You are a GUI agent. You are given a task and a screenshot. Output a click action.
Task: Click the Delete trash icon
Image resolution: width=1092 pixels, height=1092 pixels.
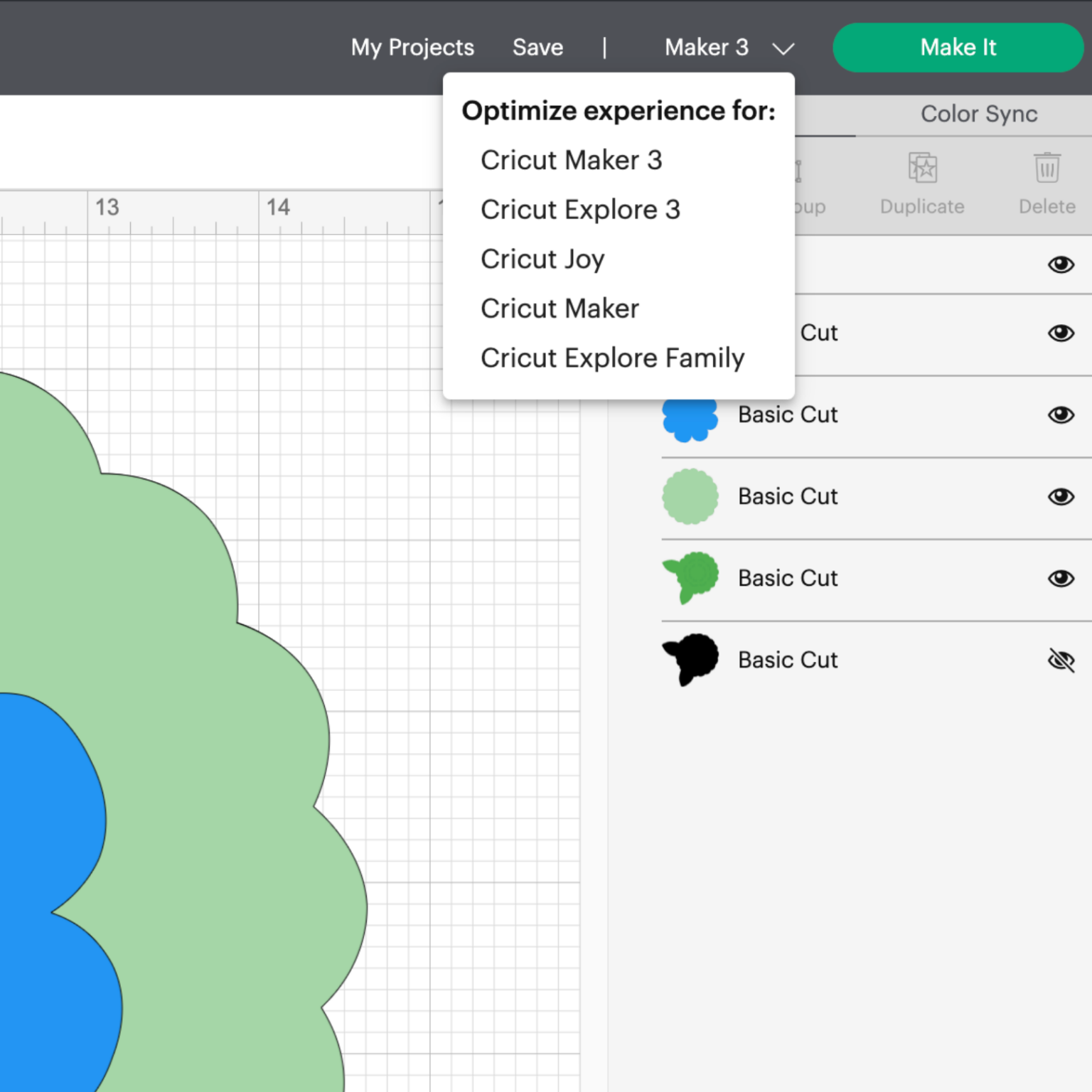[x=1046, y=168]
